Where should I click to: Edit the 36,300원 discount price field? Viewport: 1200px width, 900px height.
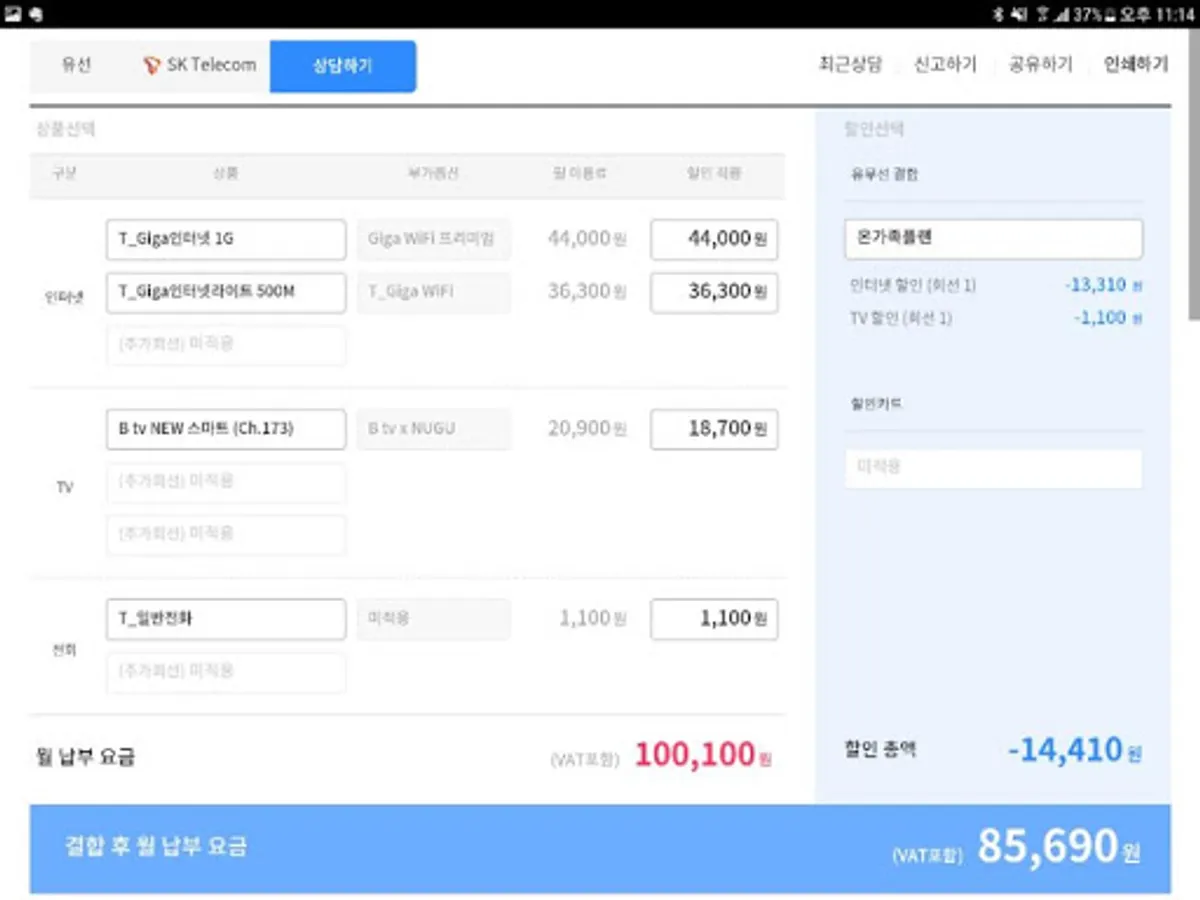714,292
